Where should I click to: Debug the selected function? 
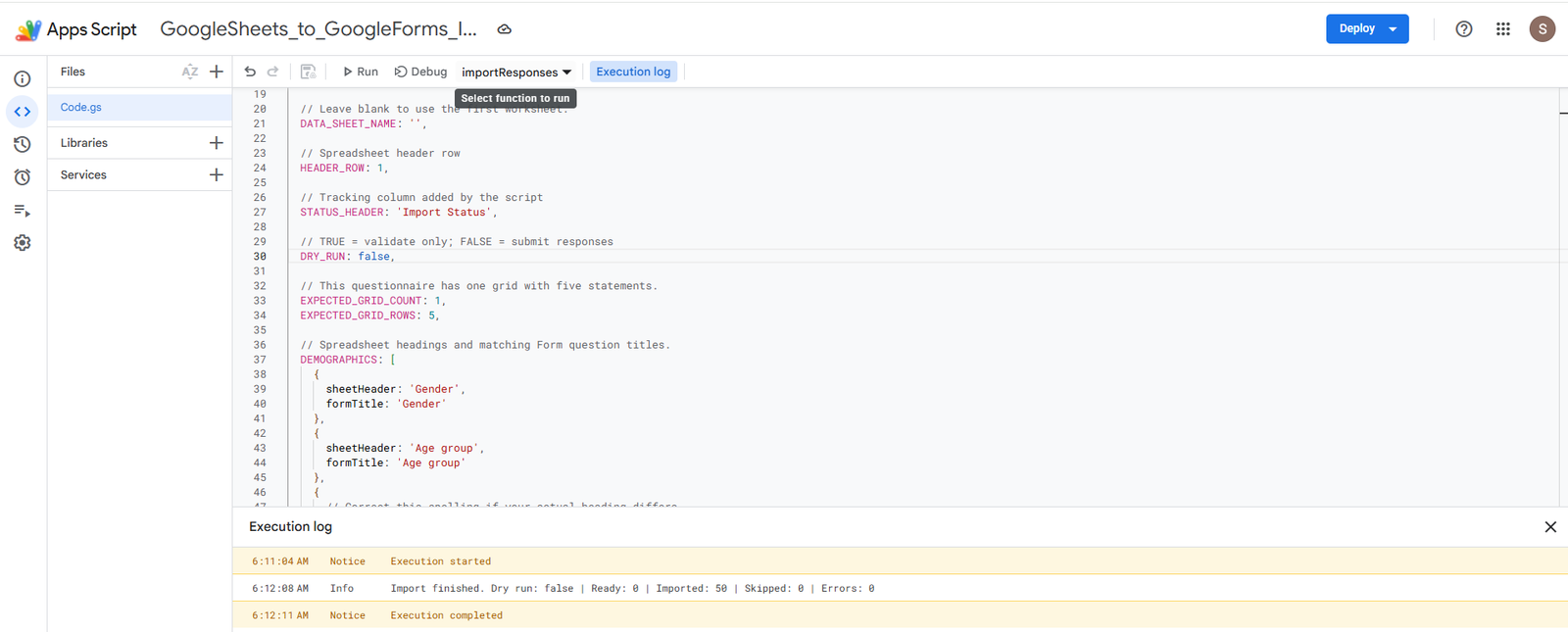tap(420, 72)
